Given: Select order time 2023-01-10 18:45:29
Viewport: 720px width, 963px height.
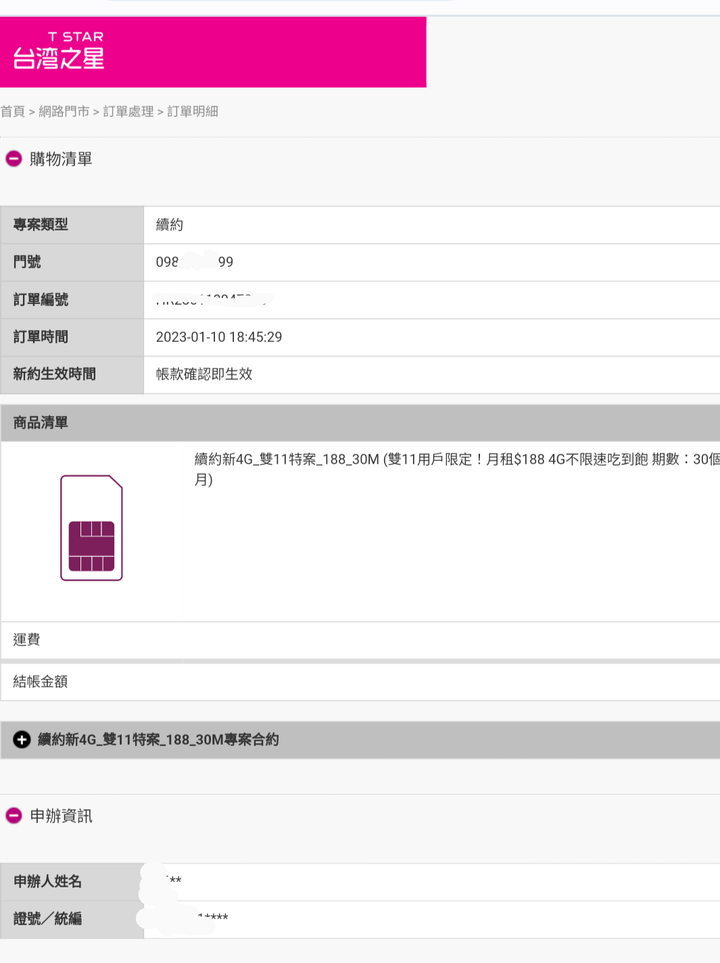Looking at the screenshot, I should point(219,337).
